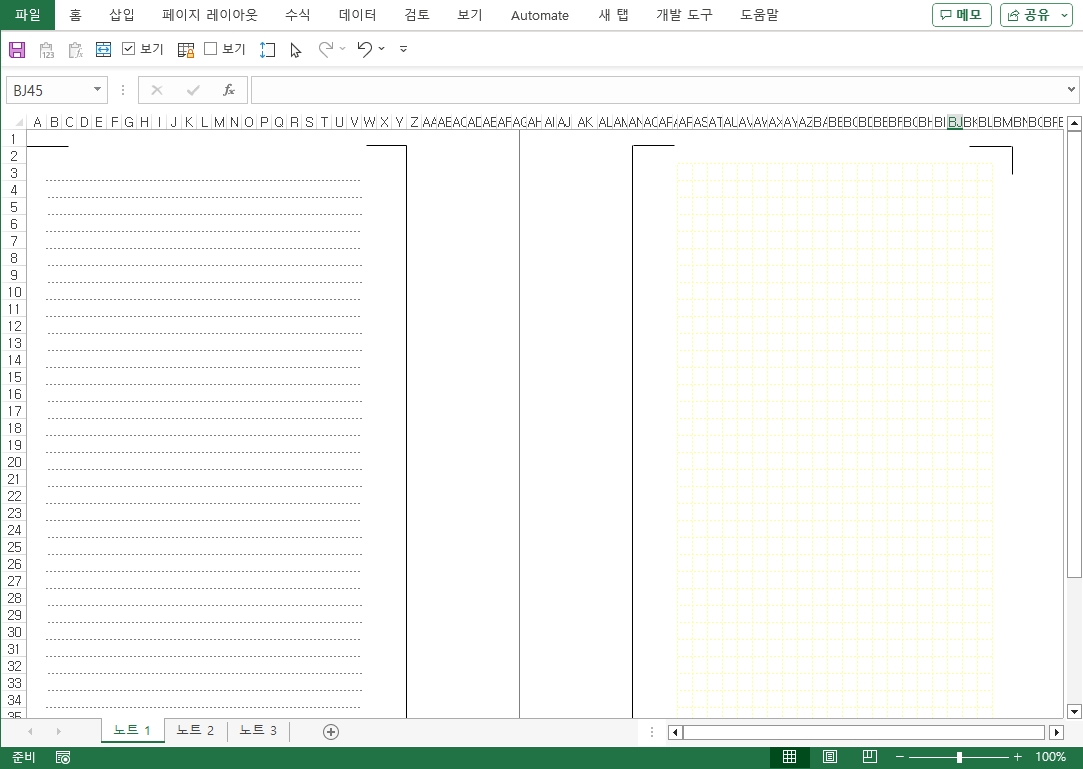Expand the formula bar chevron

click(x=1071, y=90)
